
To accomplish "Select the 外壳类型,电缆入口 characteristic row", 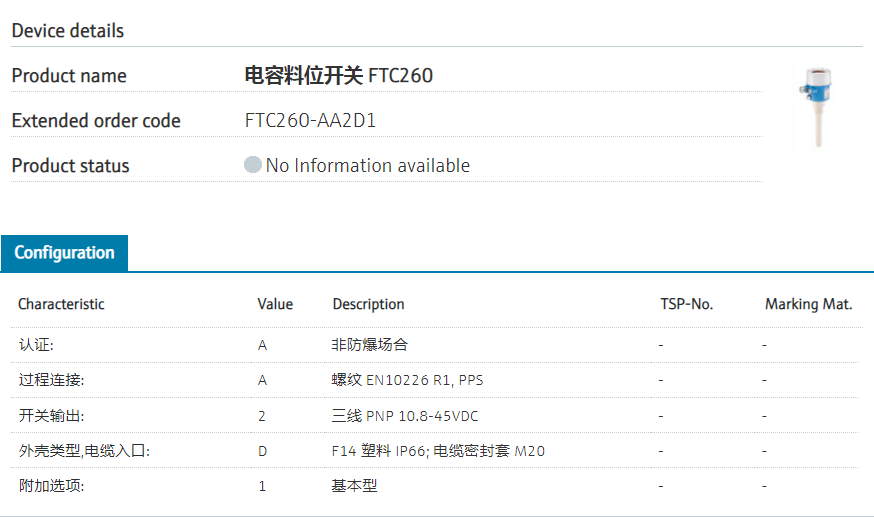I will click(x=84, y=451).
